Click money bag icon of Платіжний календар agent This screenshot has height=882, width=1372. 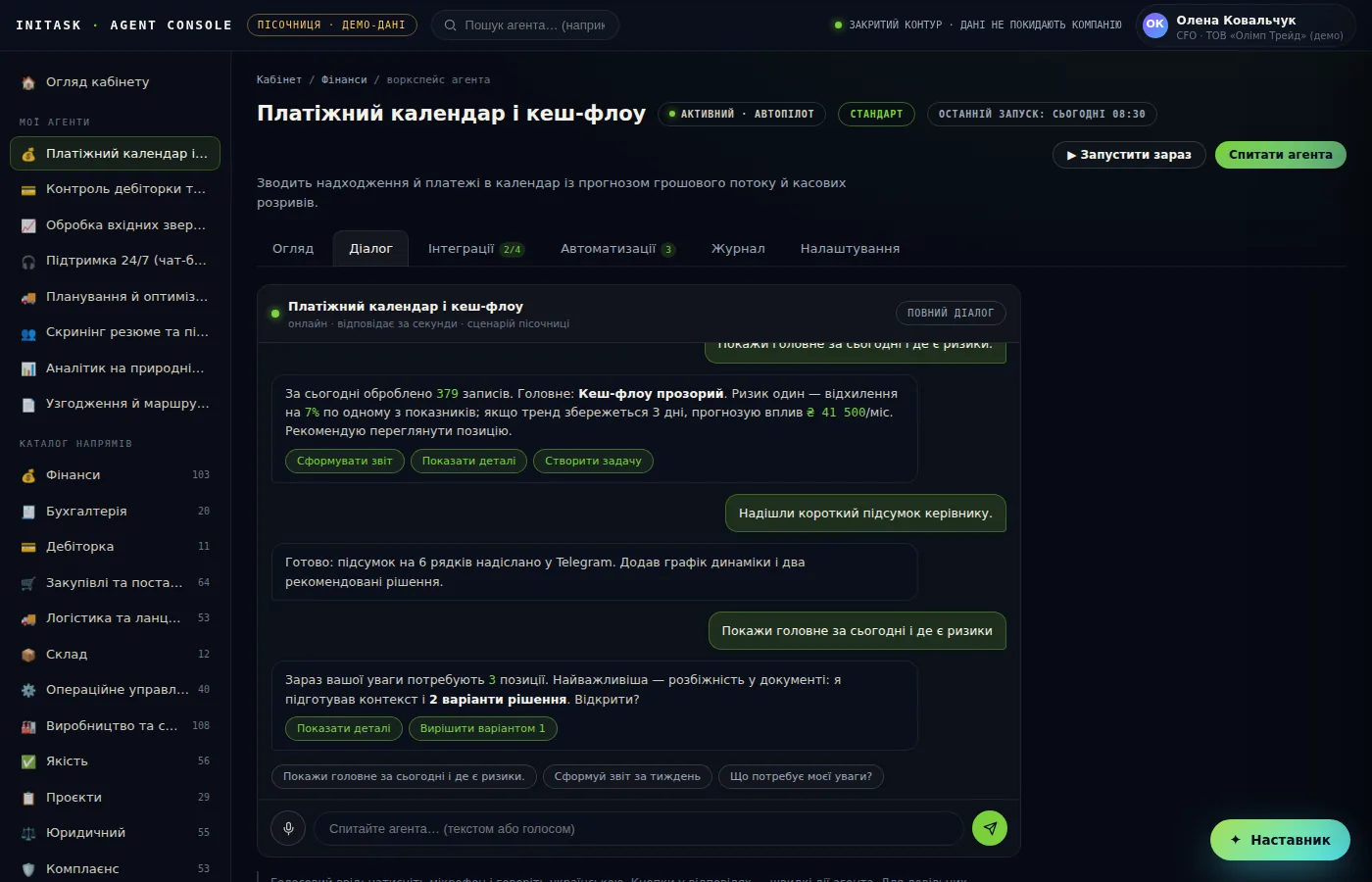pos(28,154)
